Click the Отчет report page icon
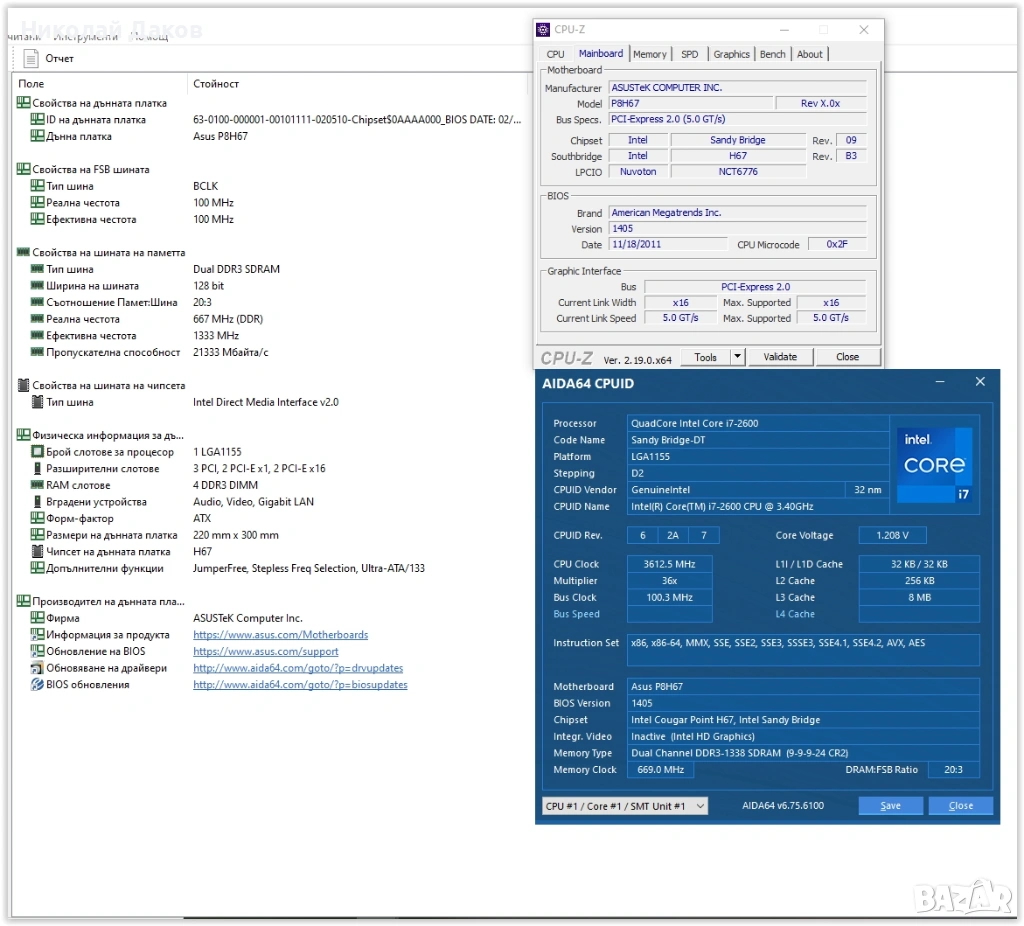Screen dimensions: 1024x926 tap(31, 59)
